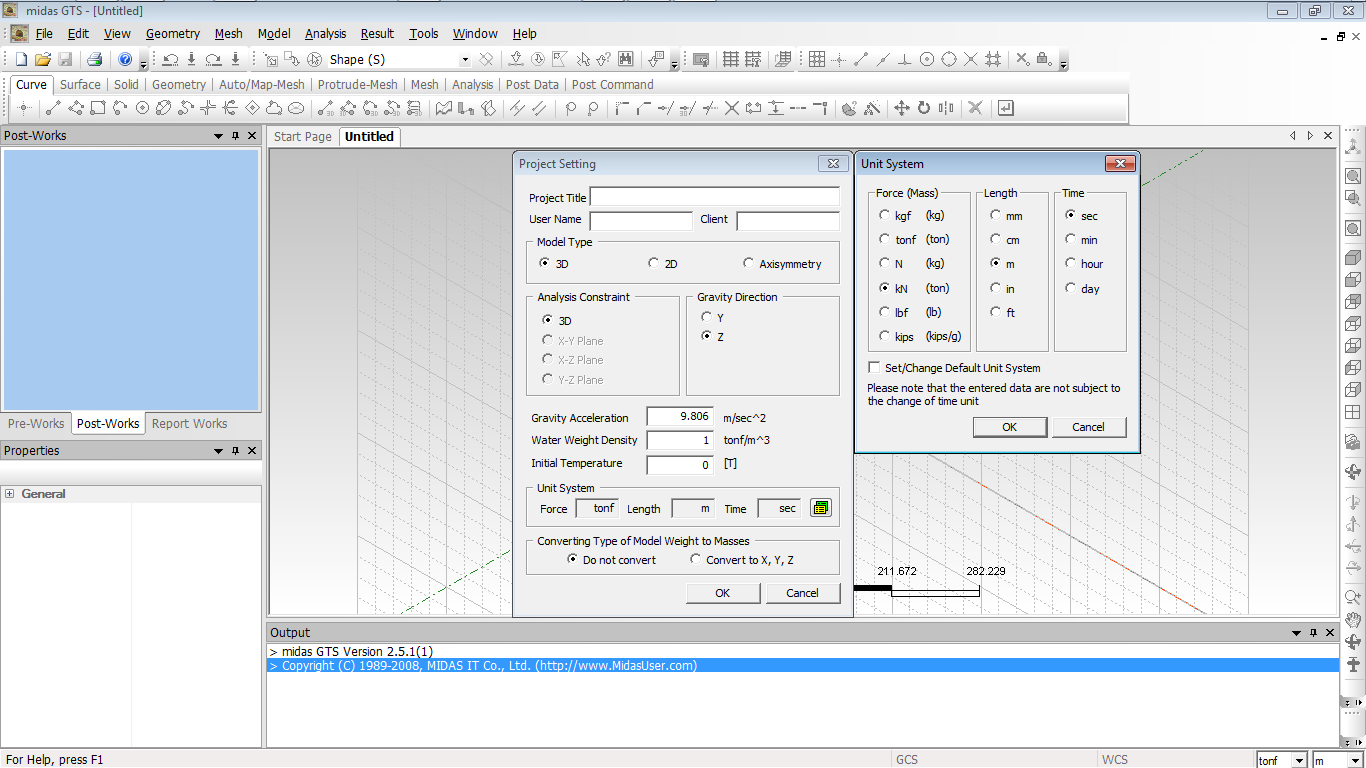Open Help with the blue question-mark icon
Image resolution: width=1366 pixels, height=768 pixels.
point(125,60)
